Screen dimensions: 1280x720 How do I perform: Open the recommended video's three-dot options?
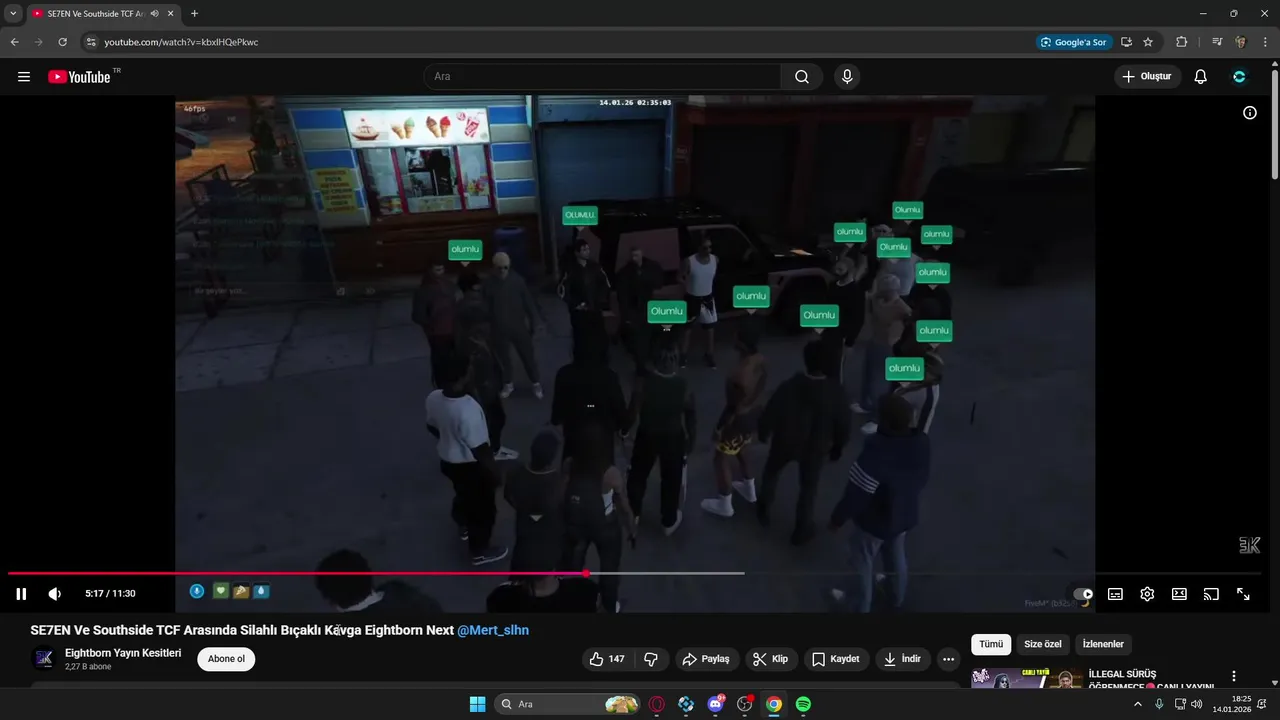[1234, 676]
